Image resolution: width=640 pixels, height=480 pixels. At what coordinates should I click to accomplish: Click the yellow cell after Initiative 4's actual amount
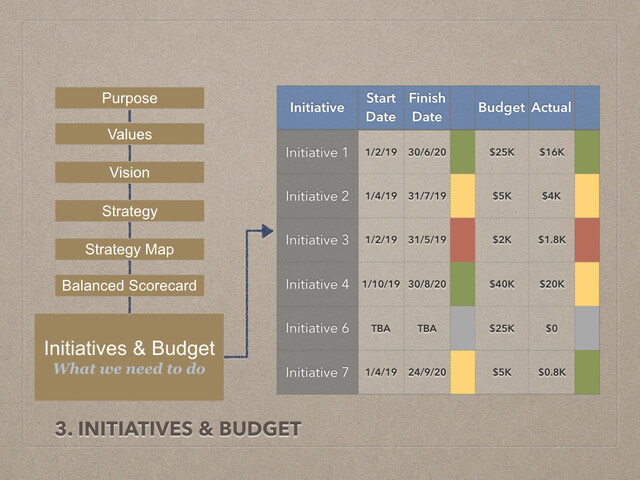coord(586,284)
